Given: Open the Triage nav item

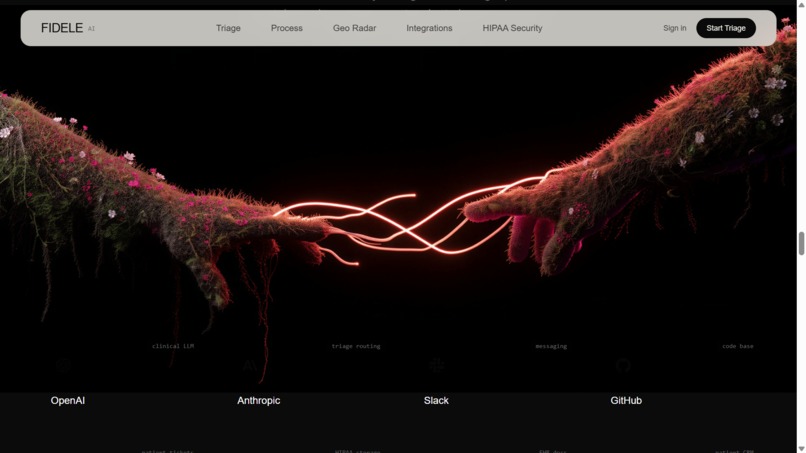Looking at the screenshot, I should (x=228, y=28).
